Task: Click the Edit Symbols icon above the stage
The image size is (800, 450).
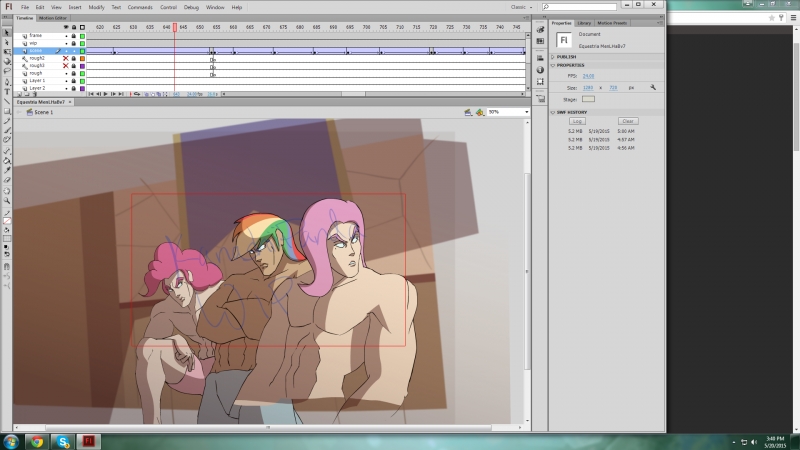Action: pos(479,112)
